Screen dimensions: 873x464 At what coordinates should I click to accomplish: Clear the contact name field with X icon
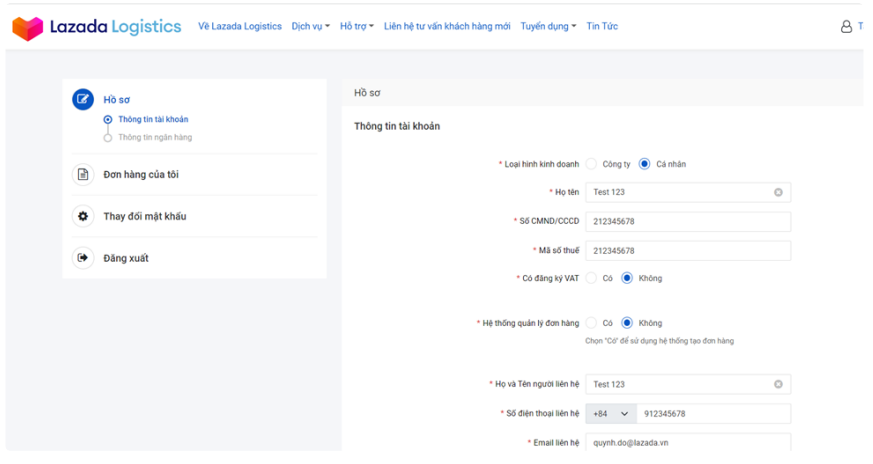(x=778, y=384)
